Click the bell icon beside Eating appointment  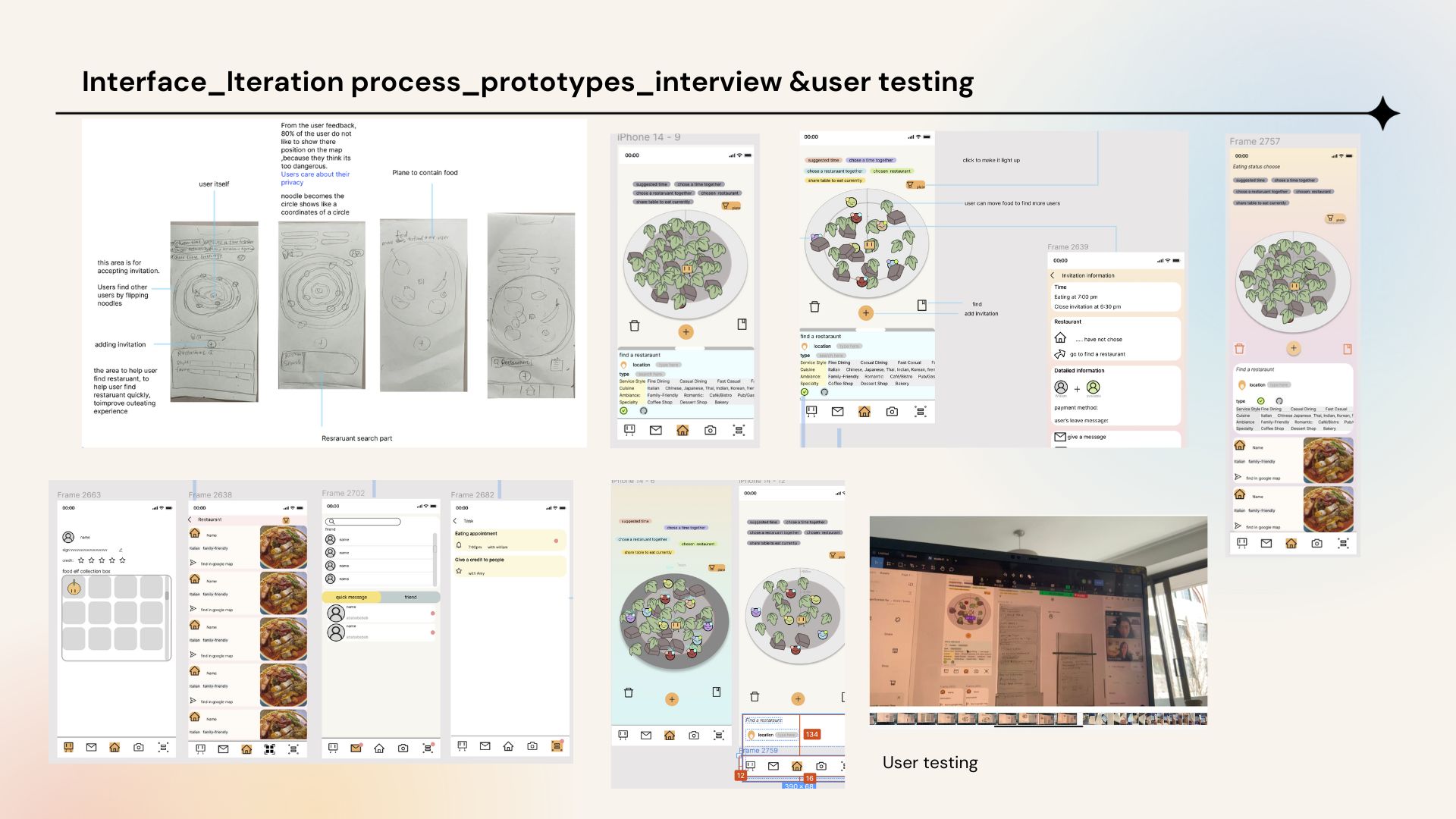pos(459,546)
